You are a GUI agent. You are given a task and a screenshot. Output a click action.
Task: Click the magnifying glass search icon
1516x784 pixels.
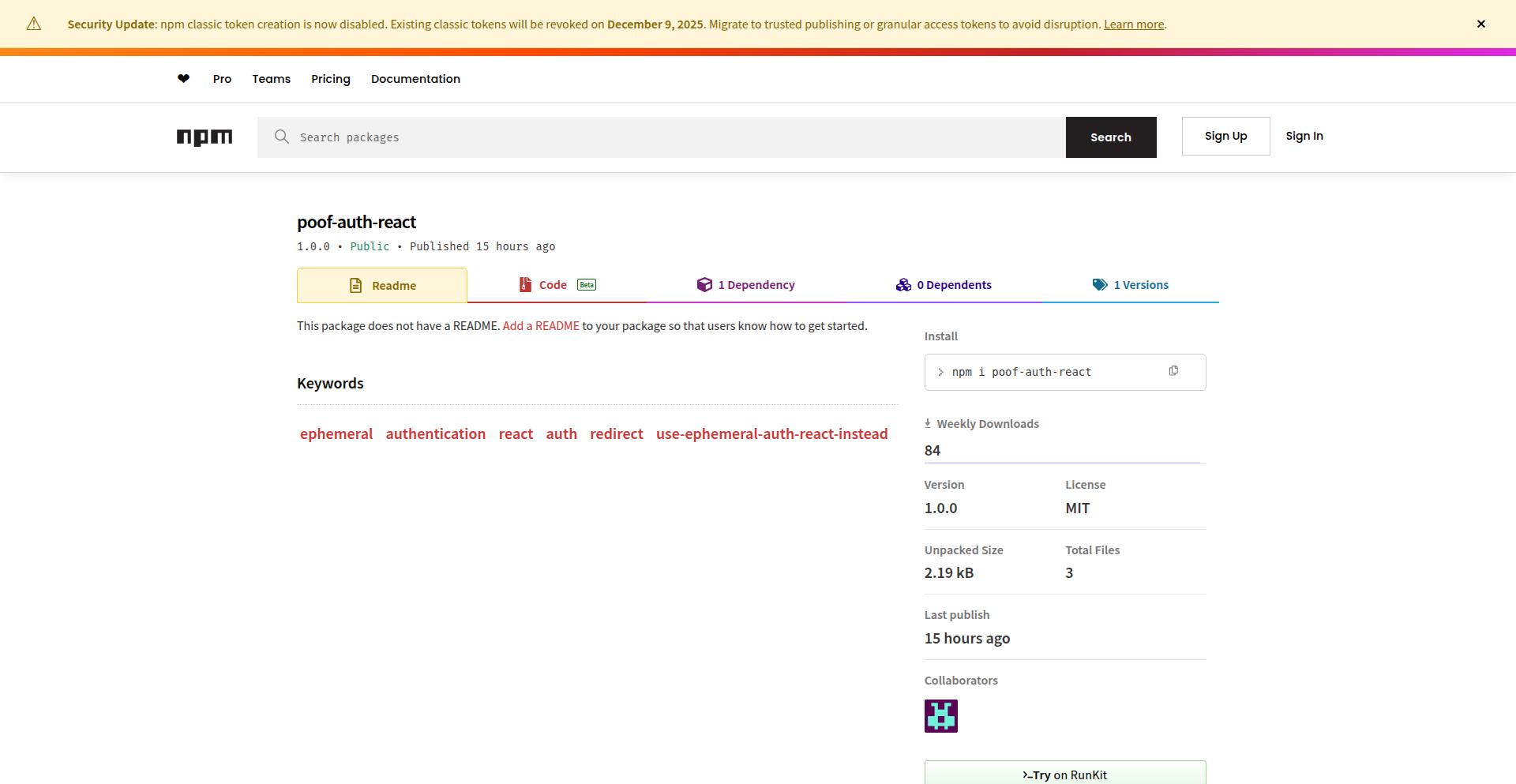(x=282, y=137)
